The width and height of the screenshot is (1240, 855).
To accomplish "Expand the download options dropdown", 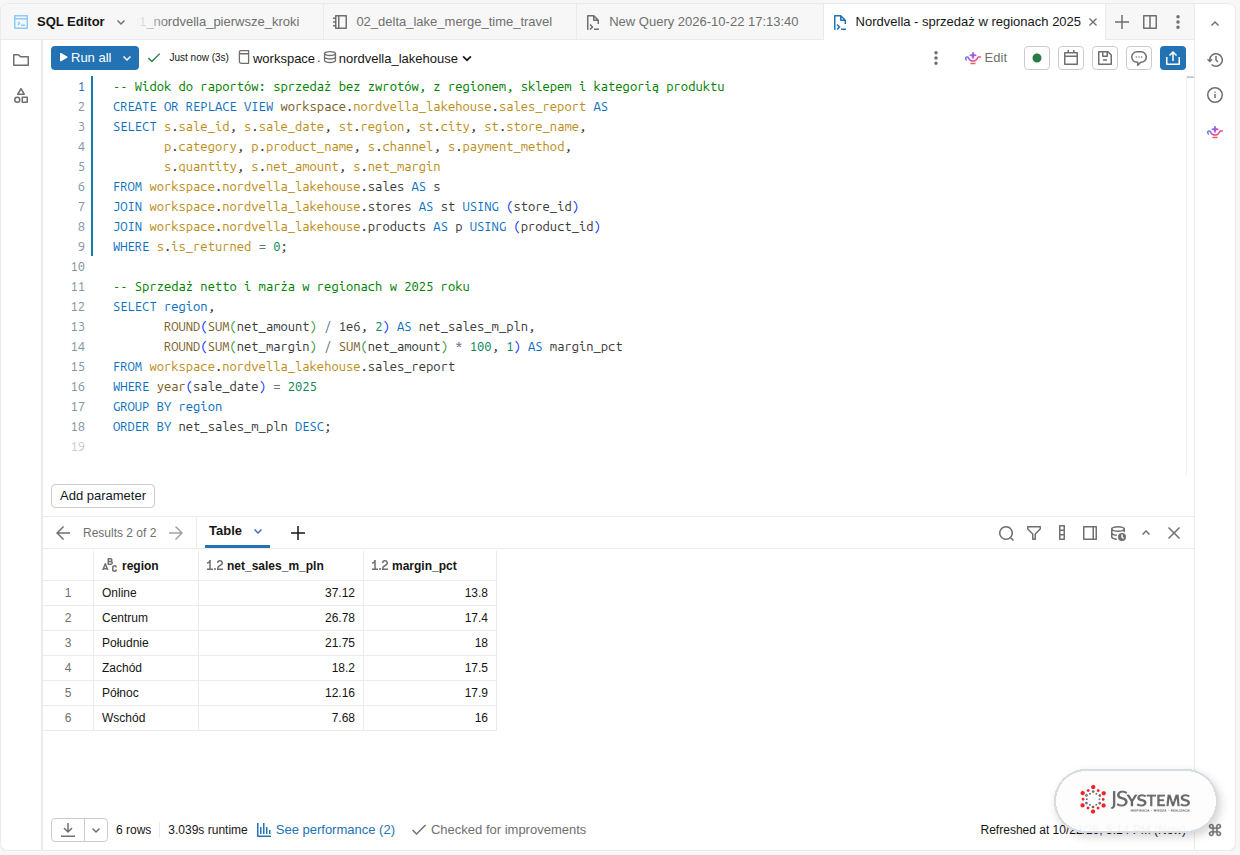I will coord(96,830).
